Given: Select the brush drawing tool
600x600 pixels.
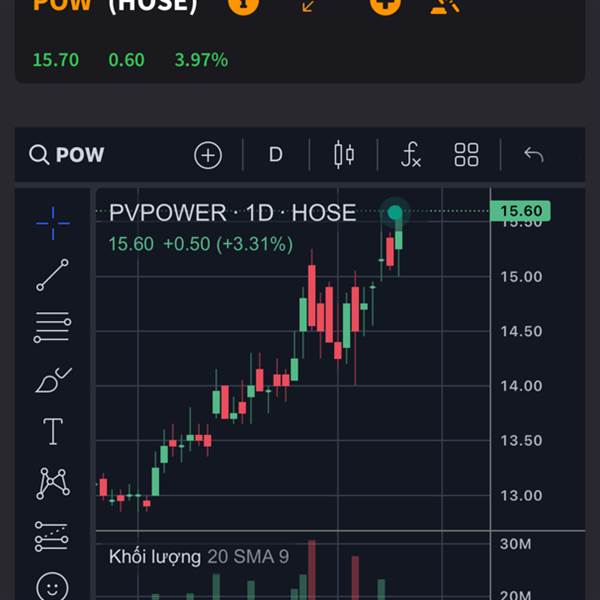Looking at the screenshot, I should [53, 380].
